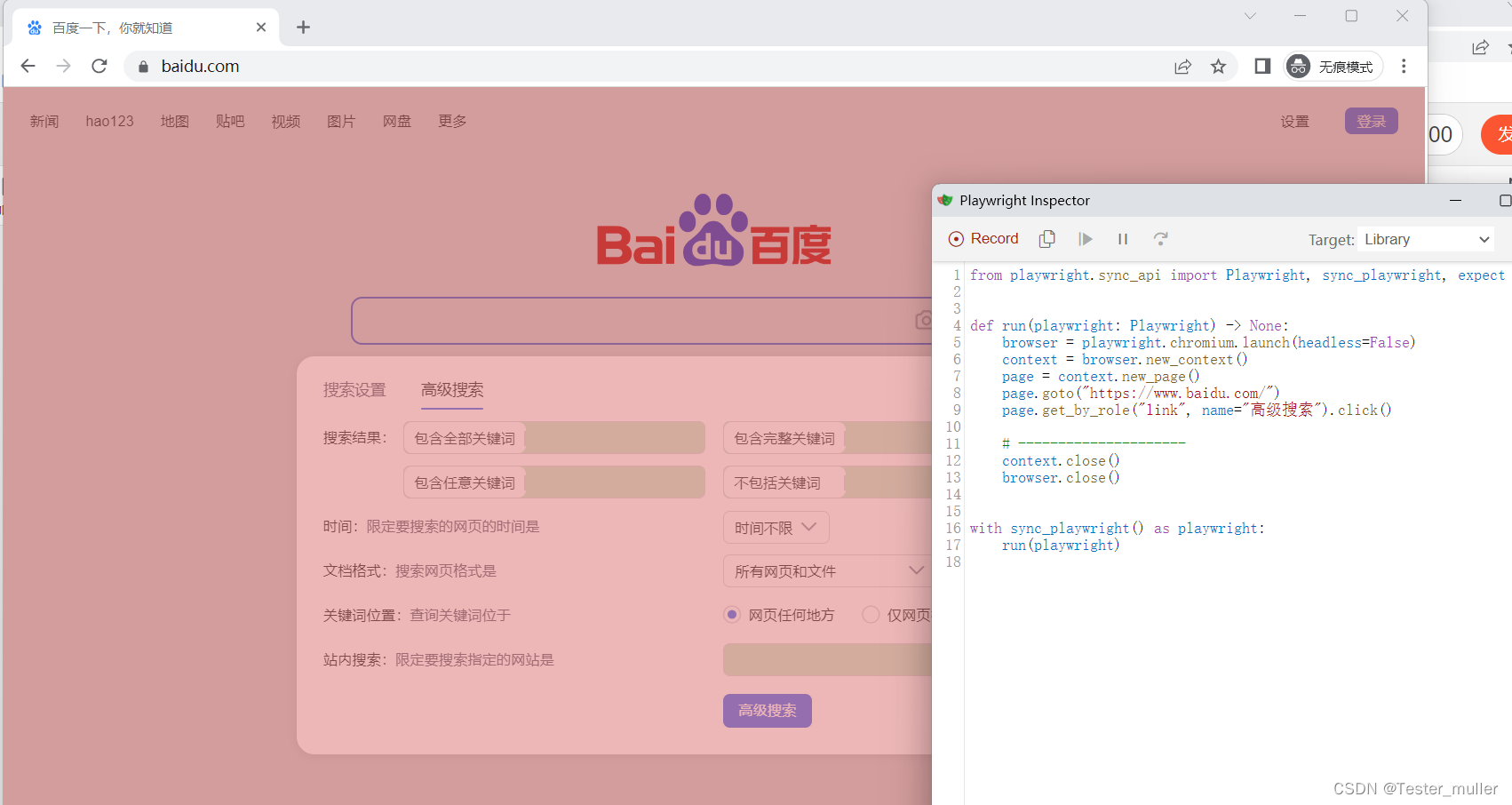
Task: Select the 网页任何地方 radio button
Action: [732, 615]
